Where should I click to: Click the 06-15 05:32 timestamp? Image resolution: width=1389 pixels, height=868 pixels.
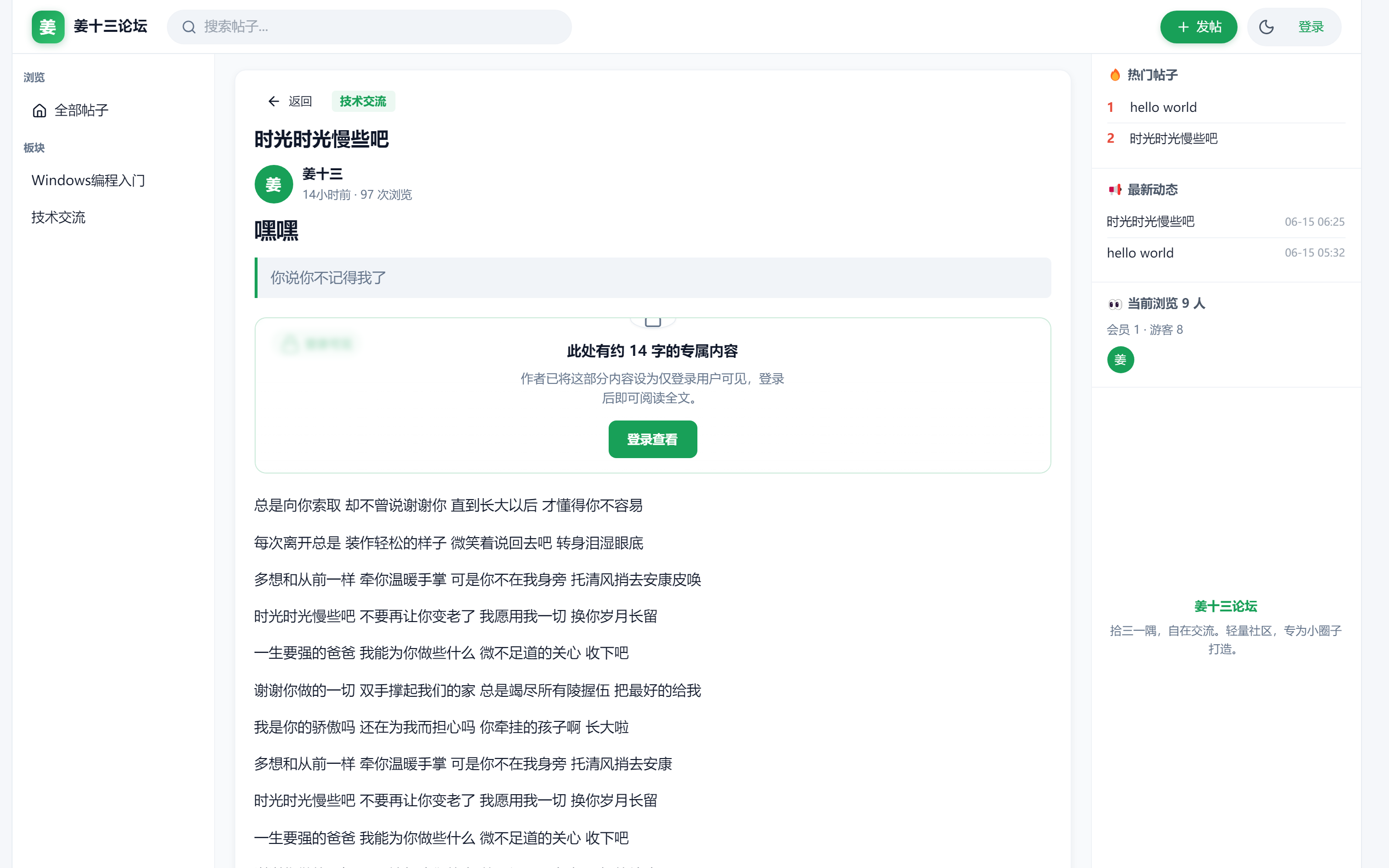click(x=1314, y=253)
